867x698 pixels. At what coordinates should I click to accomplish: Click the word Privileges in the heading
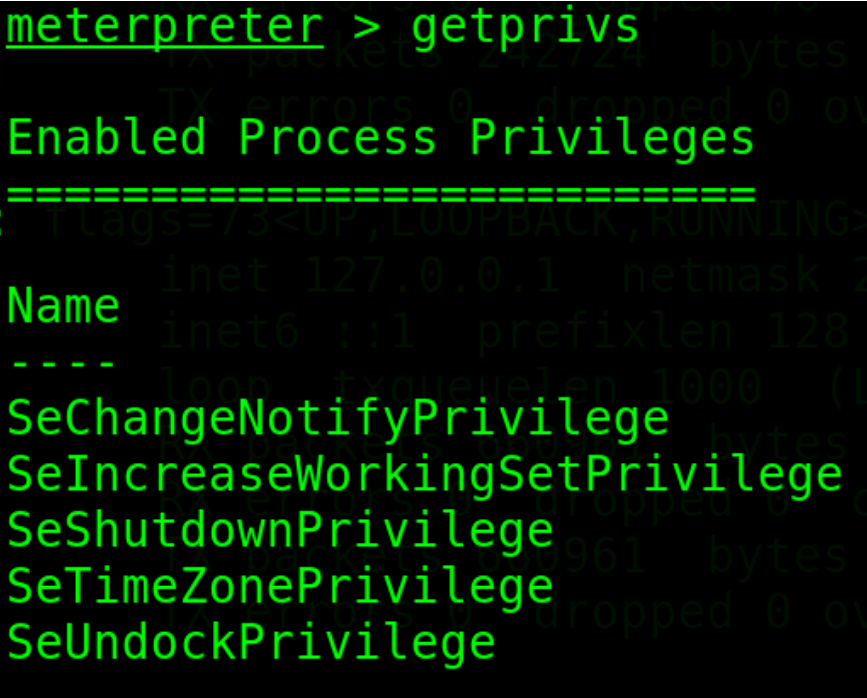pos(612,137)
